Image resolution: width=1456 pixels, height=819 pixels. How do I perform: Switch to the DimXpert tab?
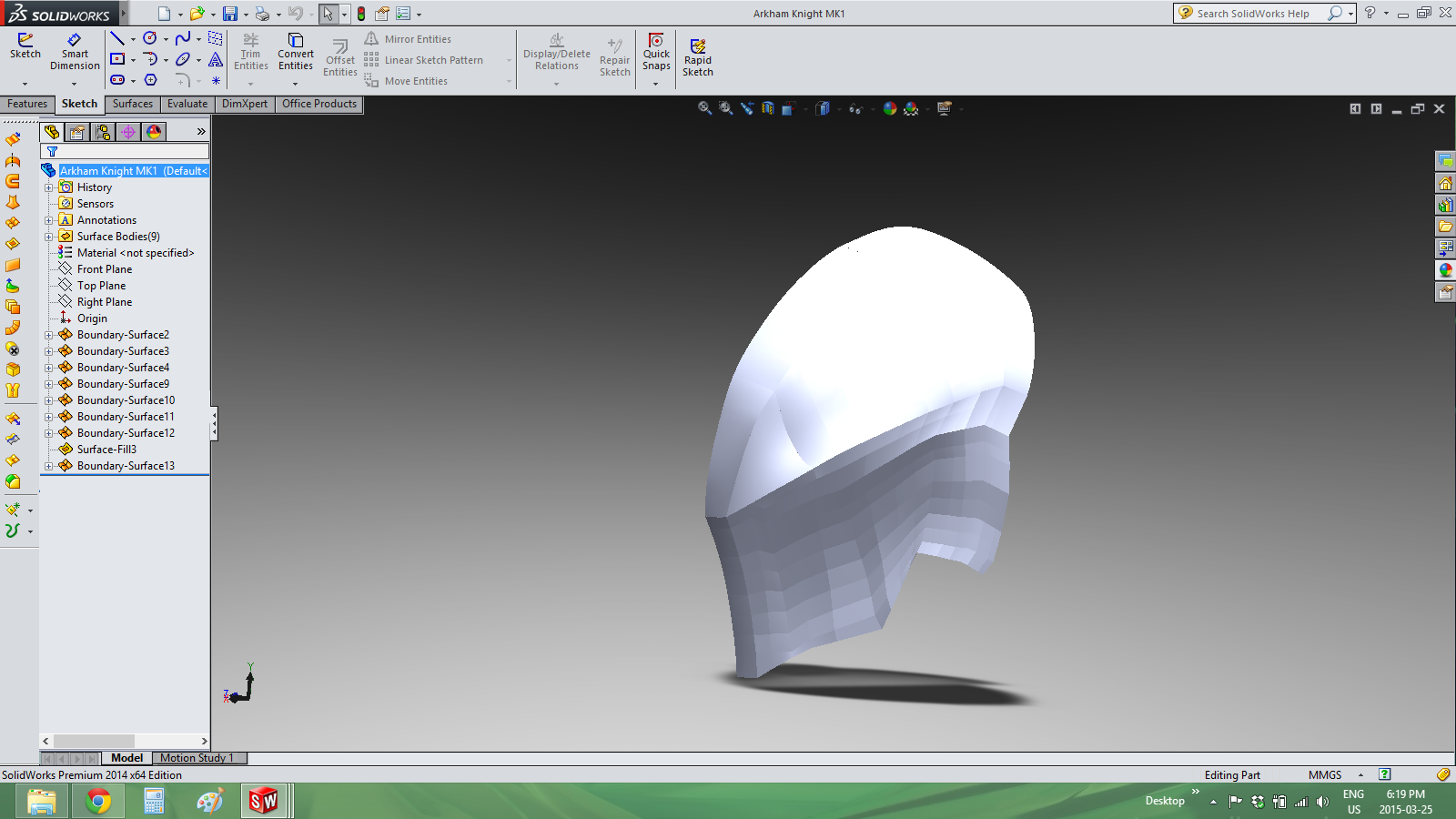245,104
